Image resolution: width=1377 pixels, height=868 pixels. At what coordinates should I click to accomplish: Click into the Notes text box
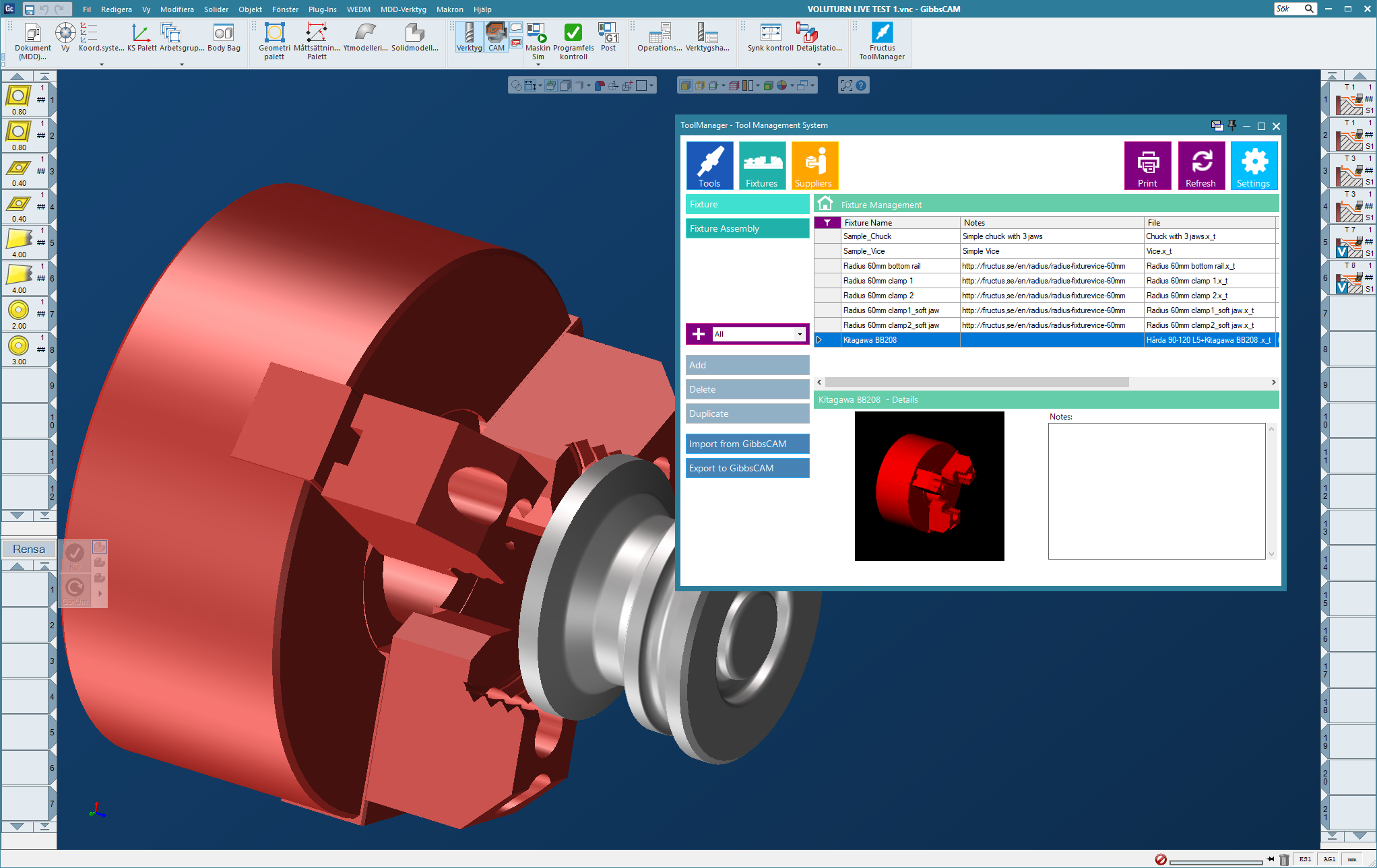click(1157, 491)
